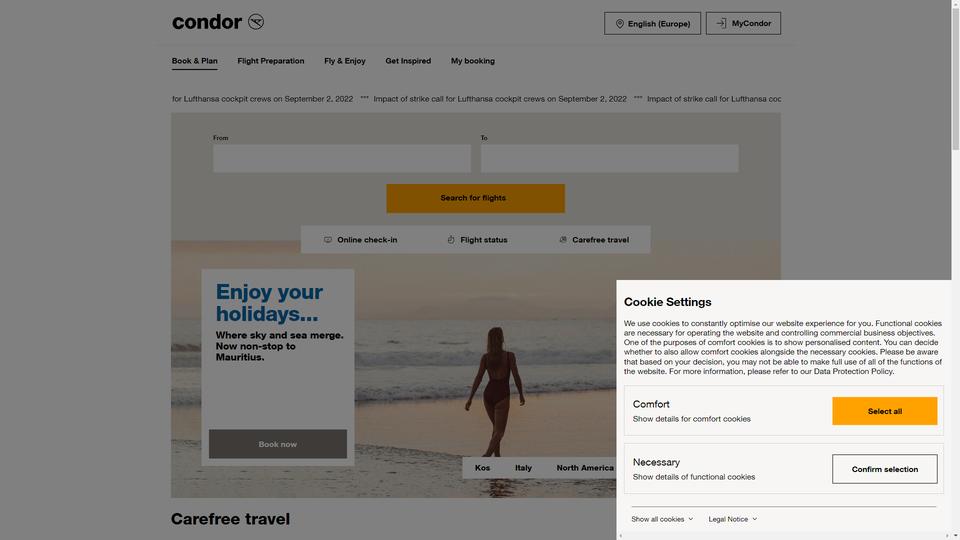The width and height of the screenshot is (960, 540).
Task: Select the Italy destination tab
Action: coord(523,468)
